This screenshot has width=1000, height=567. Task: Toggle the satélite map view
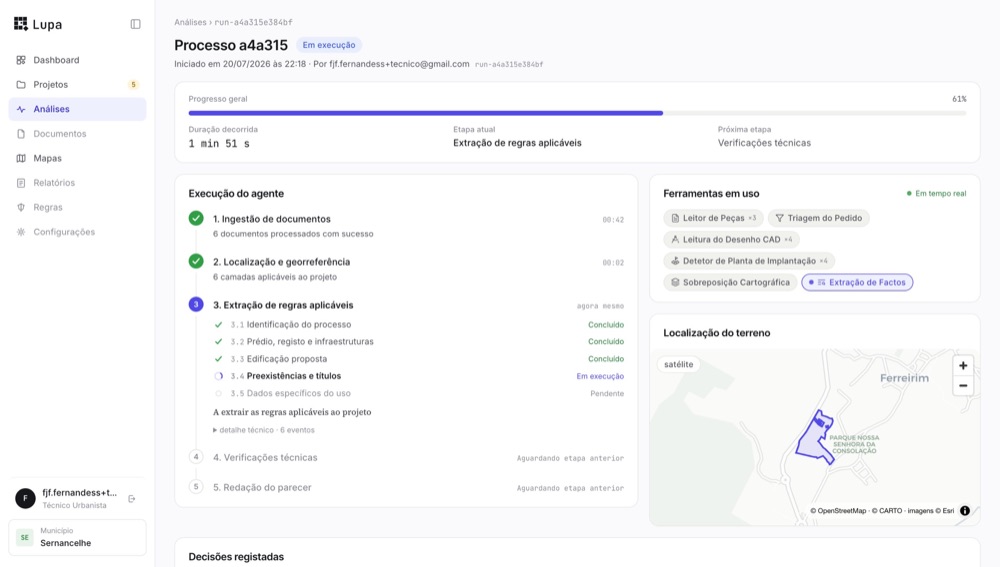click(x=679, y=364)
